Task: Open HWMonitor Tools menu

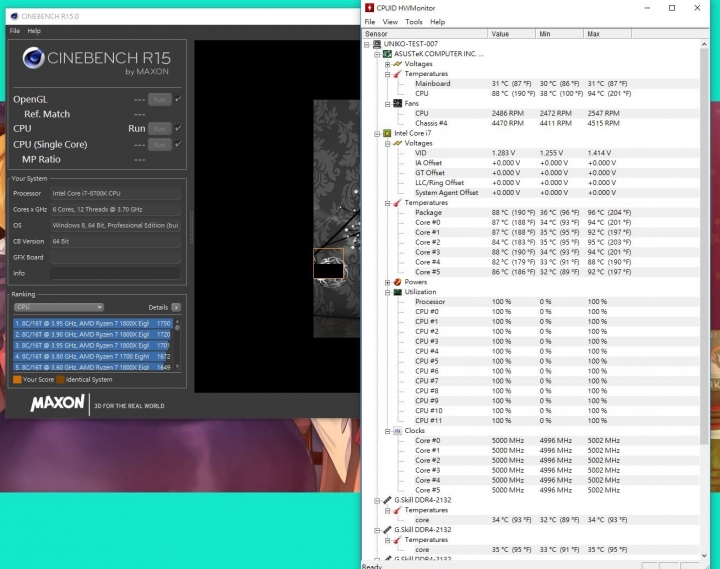Action: pyautogui.click(x=414, y=22)
